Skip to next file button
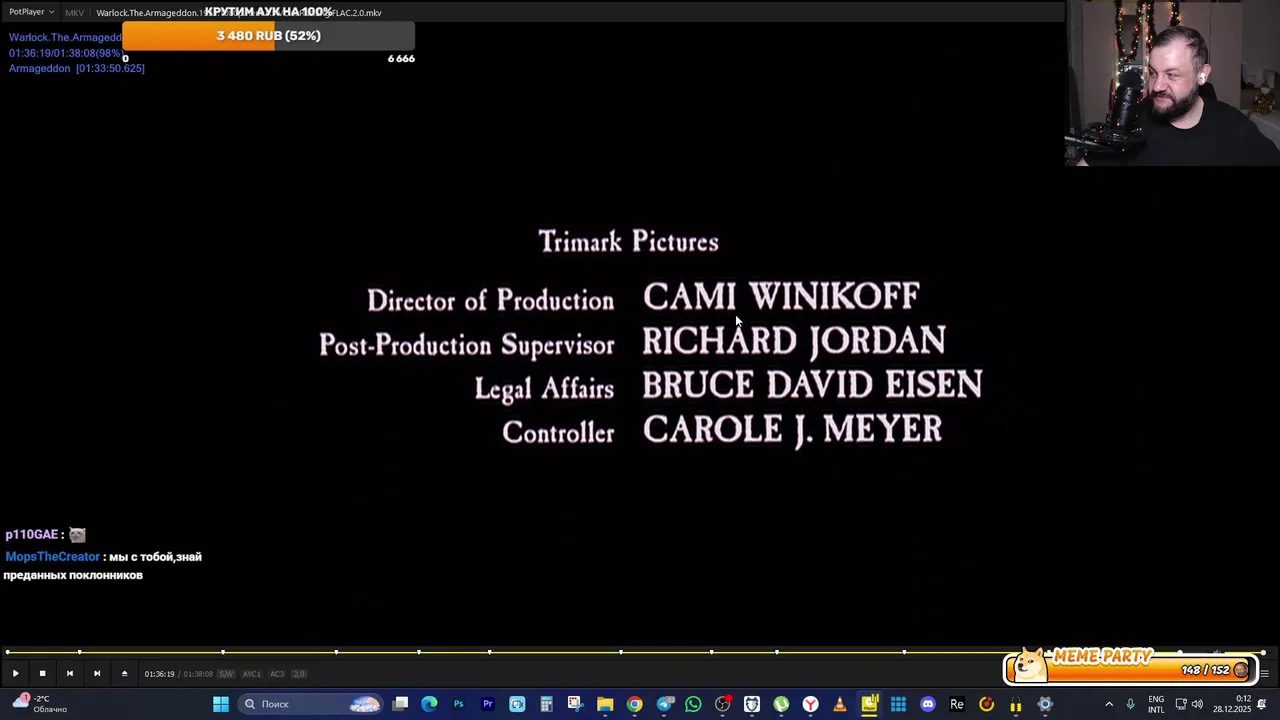Image resolution: width=1280 pixels, height=720 pixels. (96, 674)
